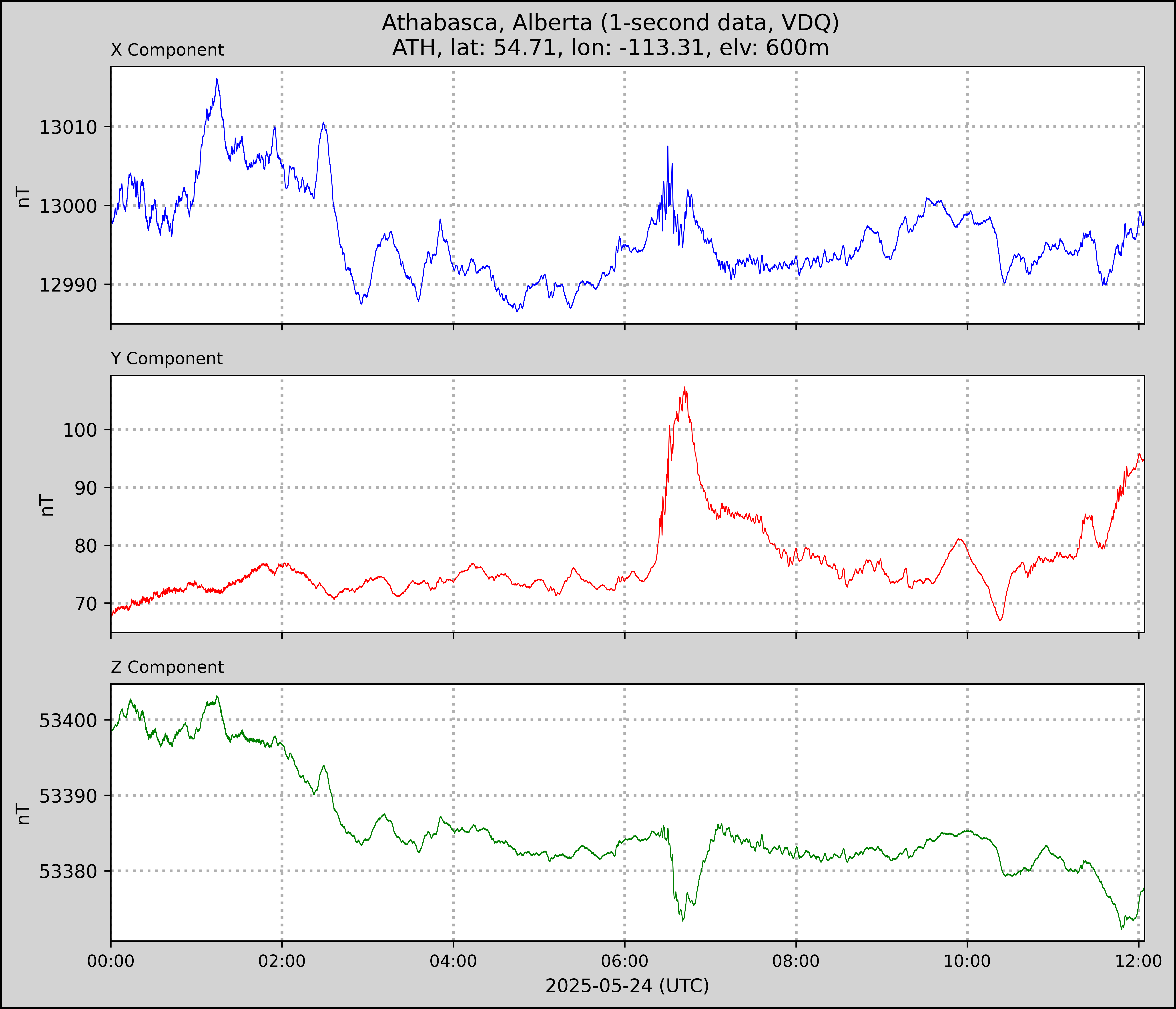Click the 'Z Component' panel label

[167, 667]
